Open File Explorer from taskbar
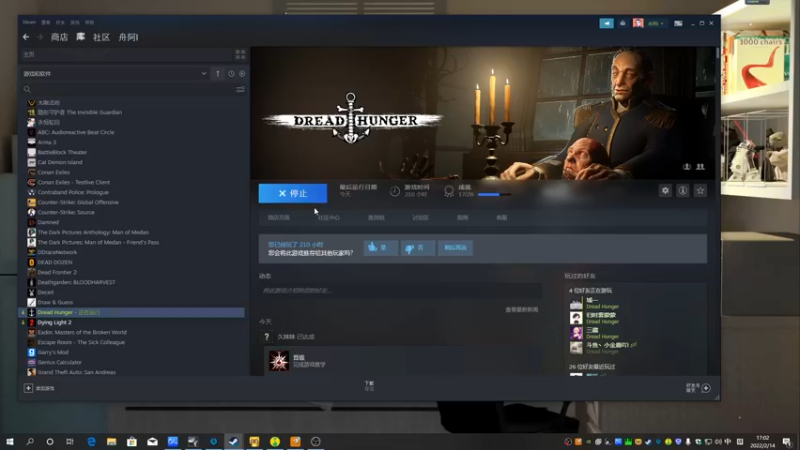800x450 pixels. click(111, 441)
